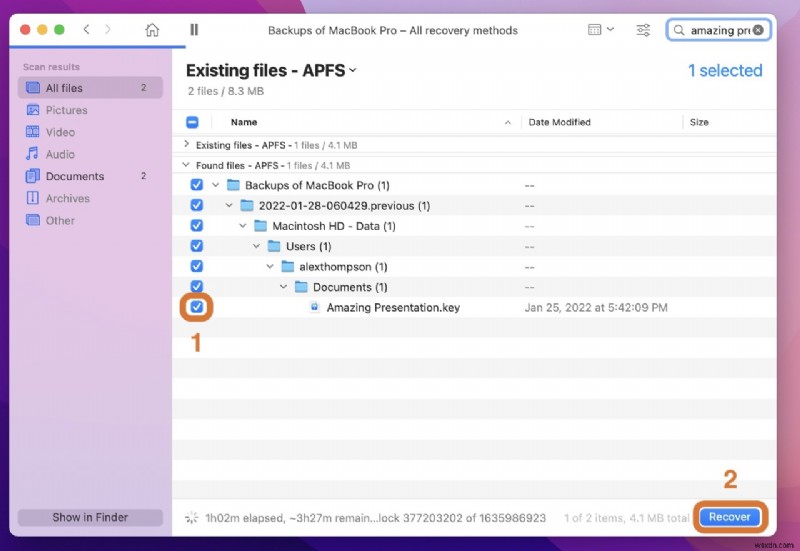Open the filter settings sliders icon
The image size is (800, 551).
point(643,30)
